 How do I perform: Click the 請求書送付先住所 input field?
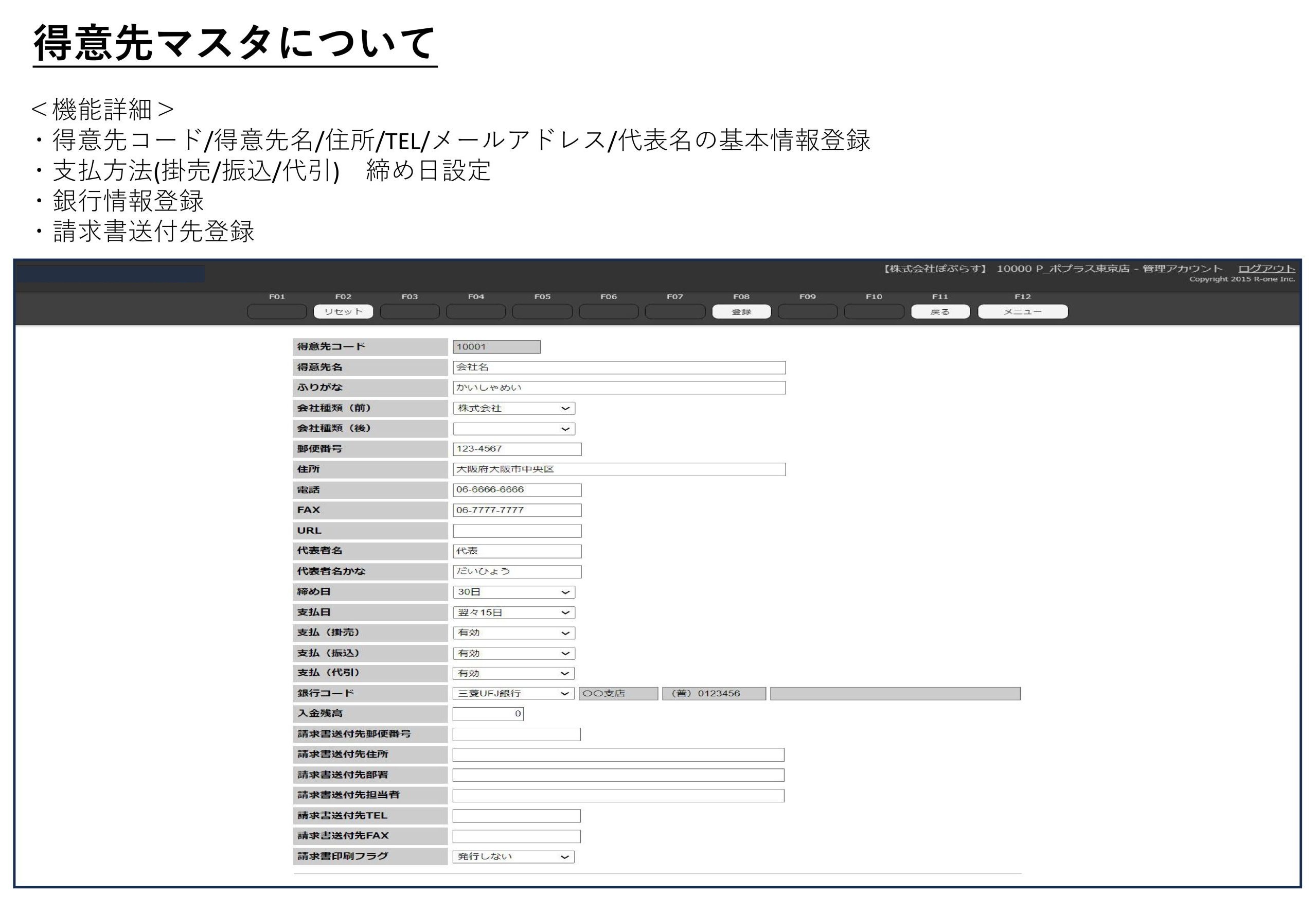(618, 755)
